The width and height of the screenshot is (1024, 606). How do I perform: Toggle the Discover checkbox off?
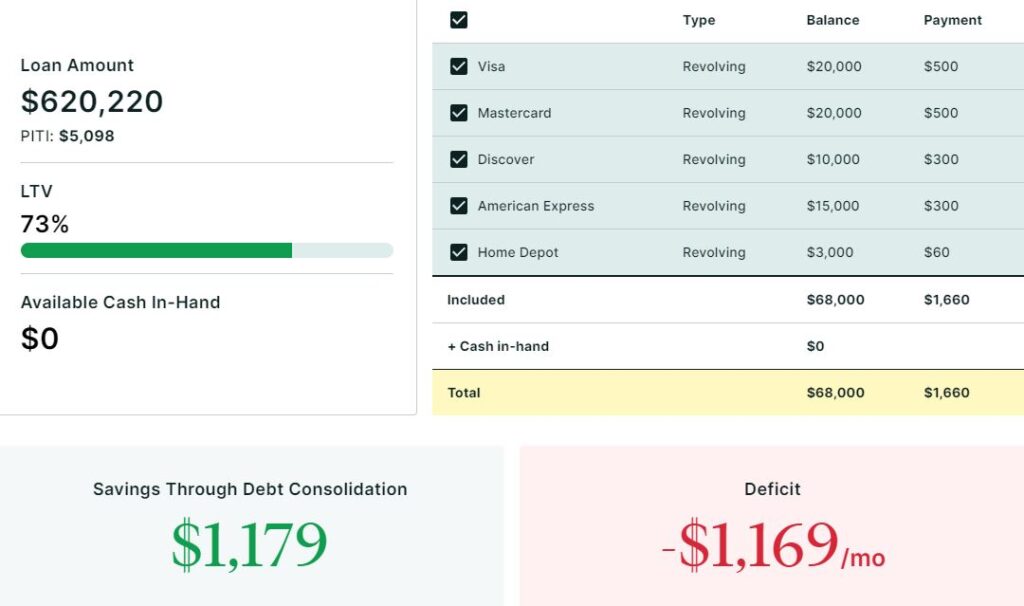(459, 160)
